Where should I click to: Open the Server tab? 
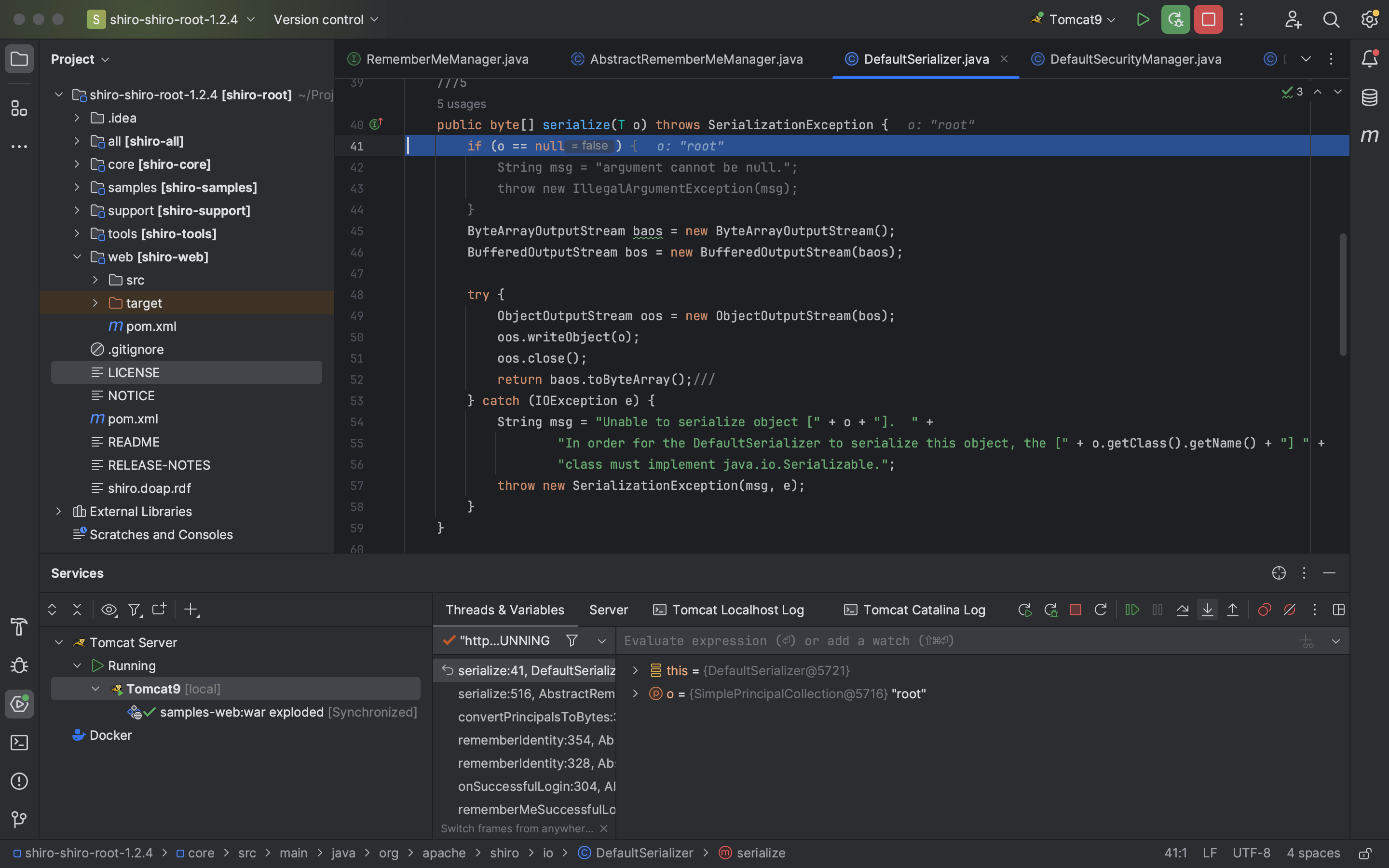(608, 610)
